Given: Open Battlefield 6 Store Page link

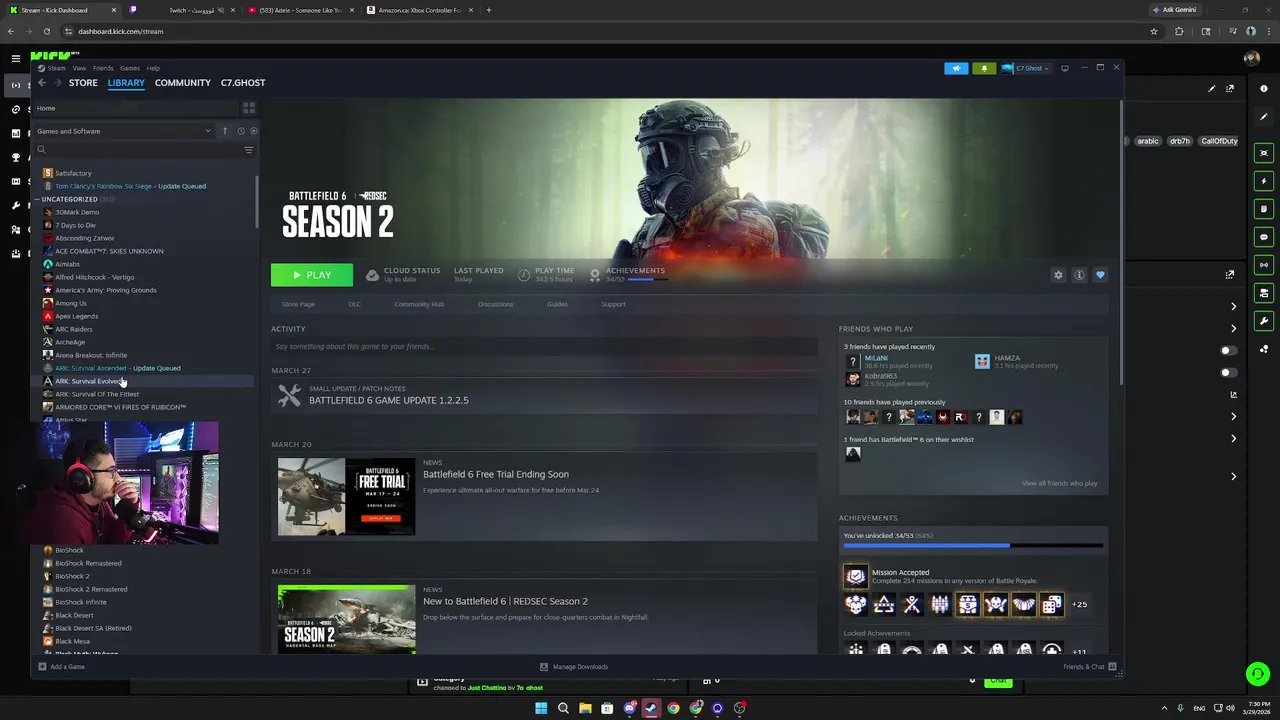Looking at the screenshot, I should (x=298, y=304).
